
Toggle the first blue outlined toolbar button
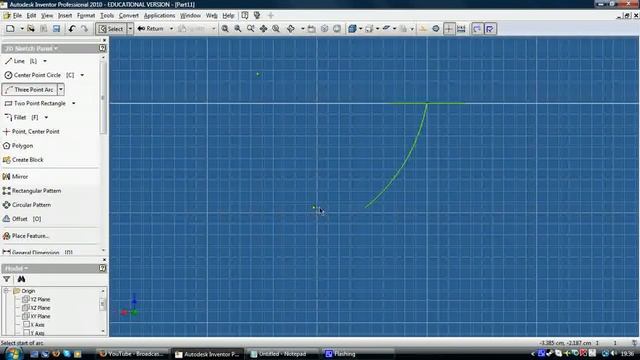click(x=477, y=29)
